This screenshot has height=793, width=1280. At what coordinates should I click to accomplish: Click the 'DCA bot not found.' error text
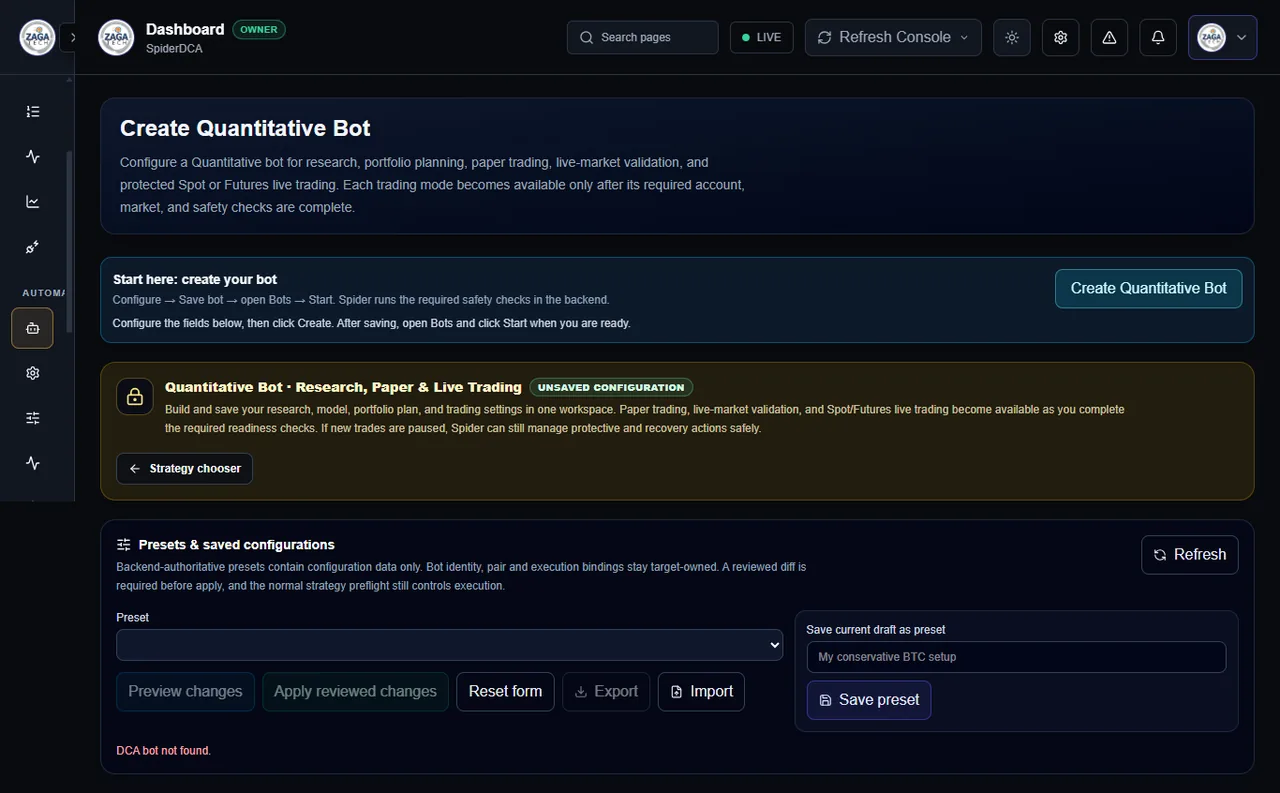(164, 750)
